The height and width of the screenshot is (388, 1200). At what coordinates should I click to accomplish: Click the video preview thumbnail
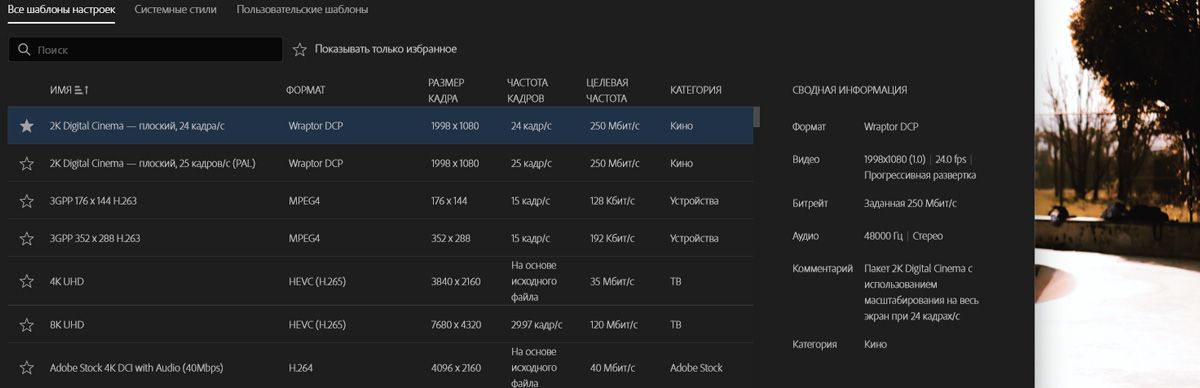coord(1117,194)
